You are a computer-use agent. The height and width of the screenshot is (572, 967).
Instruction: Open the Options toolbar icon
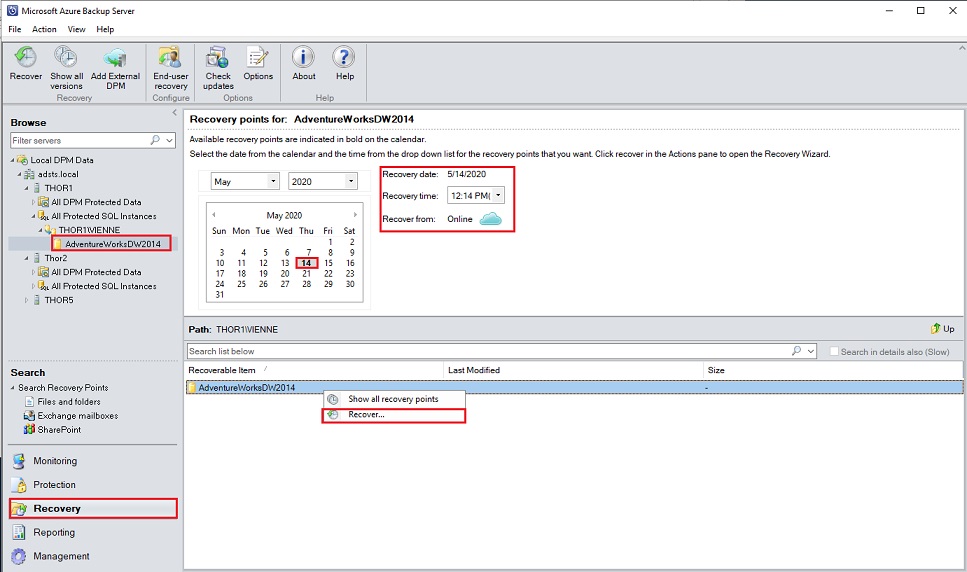(x=258, y=57)
